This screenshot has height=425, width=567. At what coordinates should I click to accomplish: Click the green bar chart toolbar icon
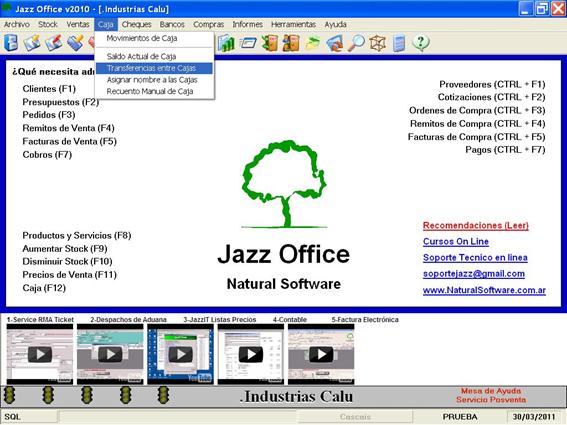coord(226,43)
